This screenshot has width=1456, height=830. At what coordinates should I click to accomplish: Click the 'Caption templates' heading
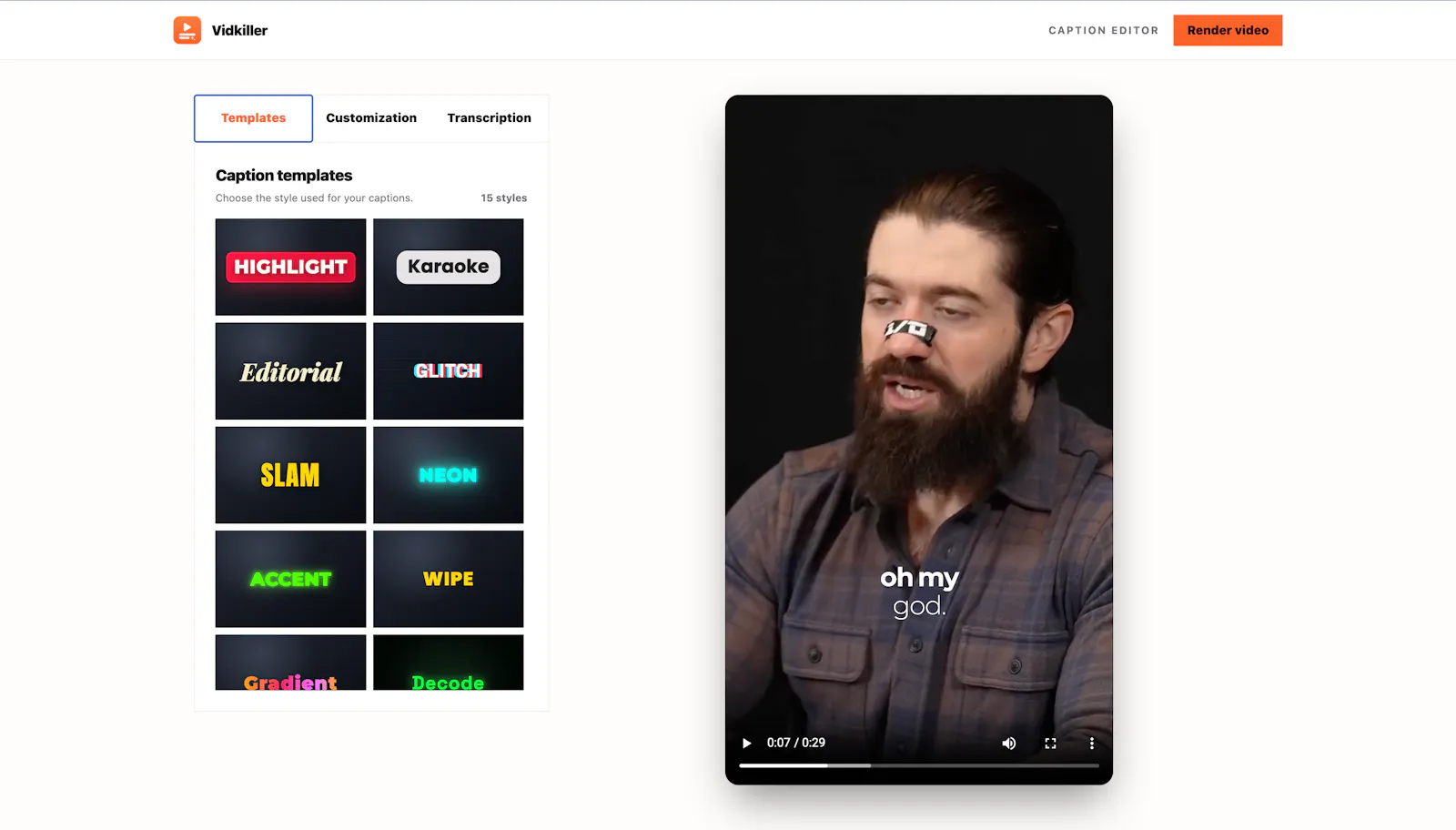coord(284,175)
